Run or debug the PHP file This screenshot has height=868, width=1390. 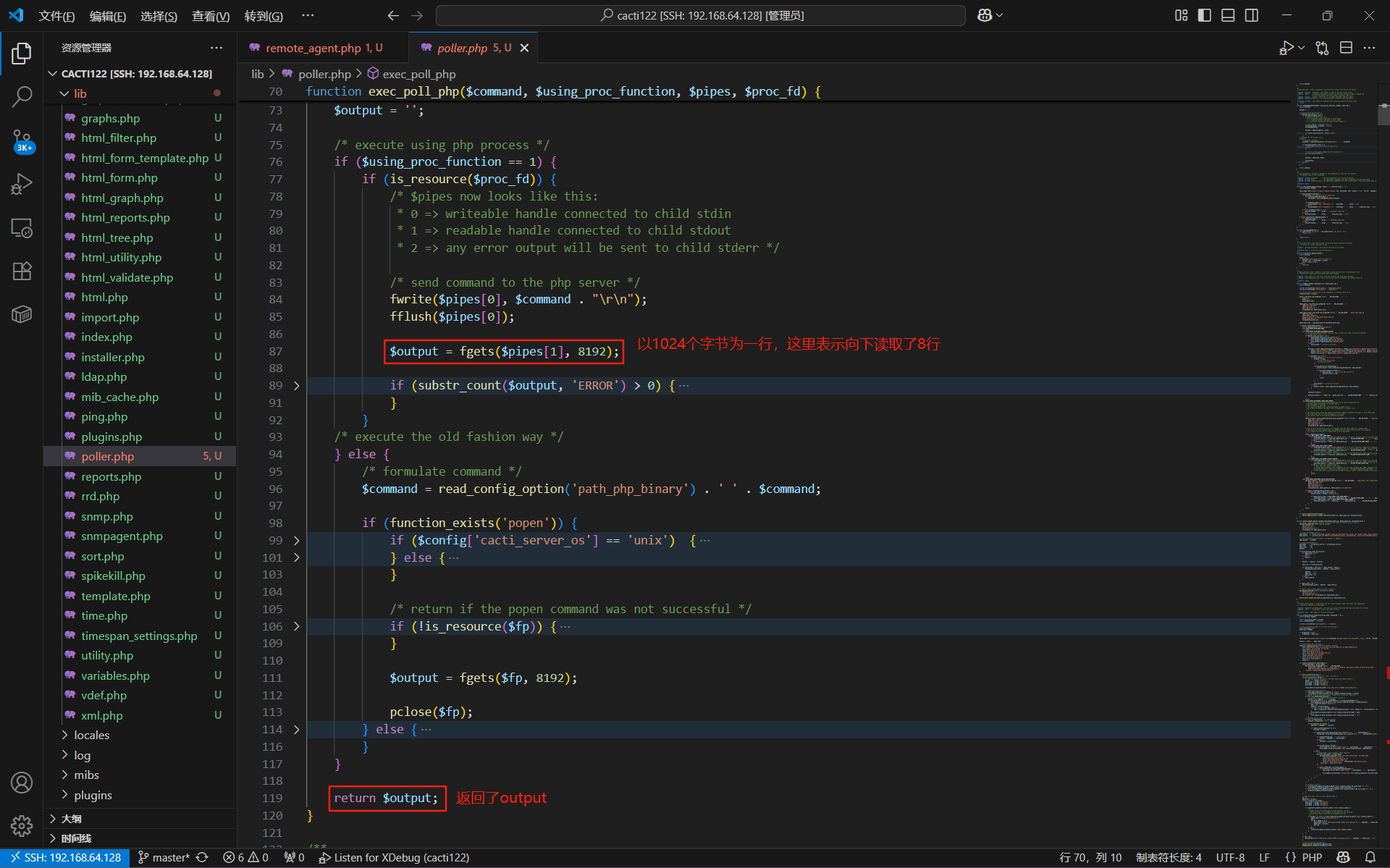[x=1286, y=48]
